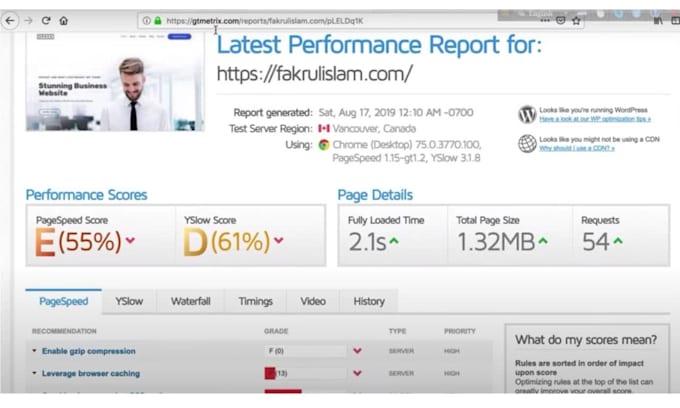
Task: Reload the page with refresh icon
Action: 46,20
